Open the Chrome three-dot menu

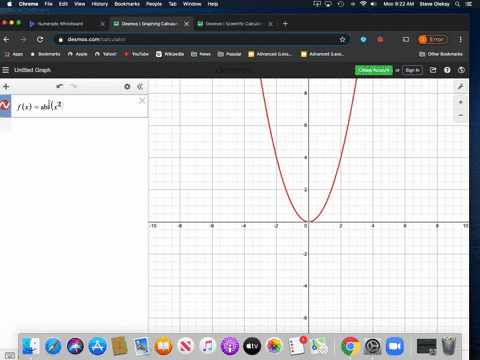pyautogui.click(x=461, y=39)
